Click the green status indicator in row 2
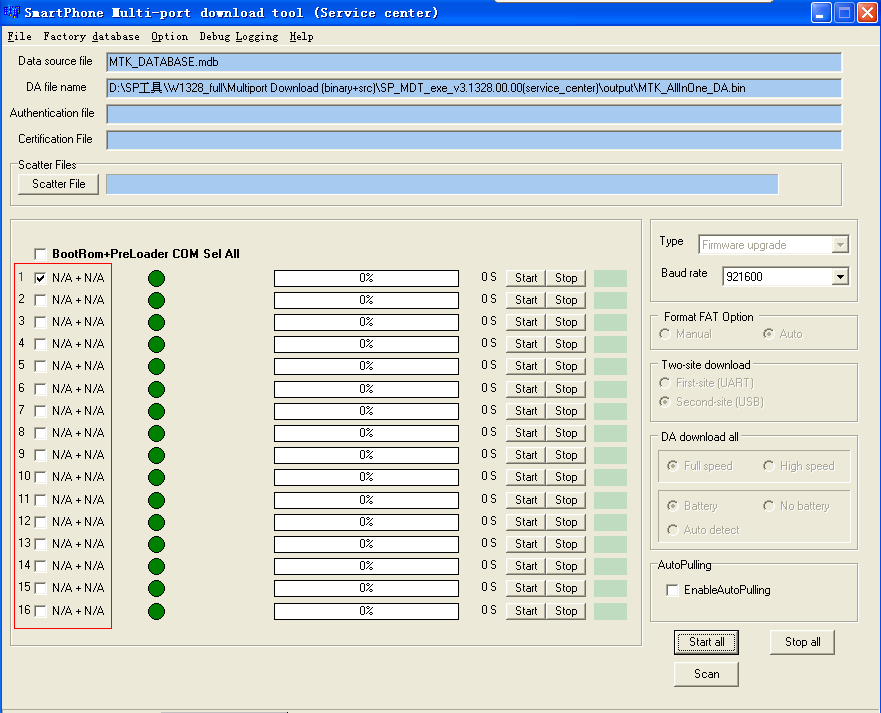This screenshot has height=713, width=881. [156, 300]
